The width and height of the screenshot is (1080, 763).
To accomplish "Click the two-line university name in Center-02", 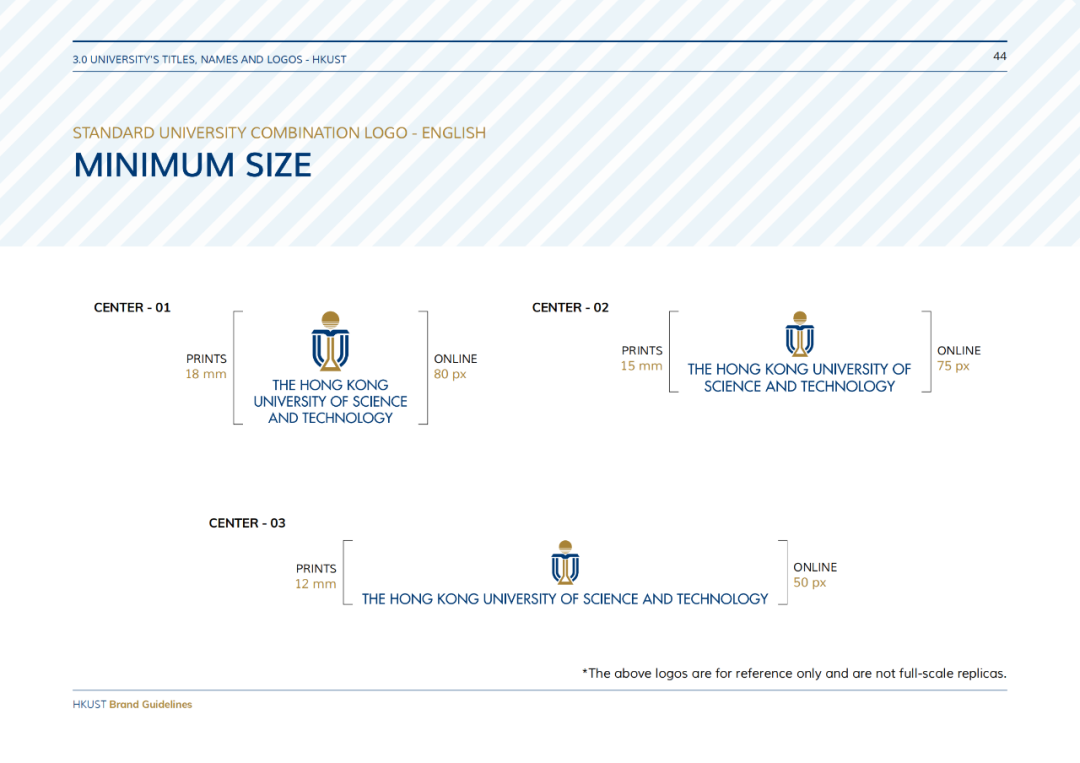I will [799, 378].
